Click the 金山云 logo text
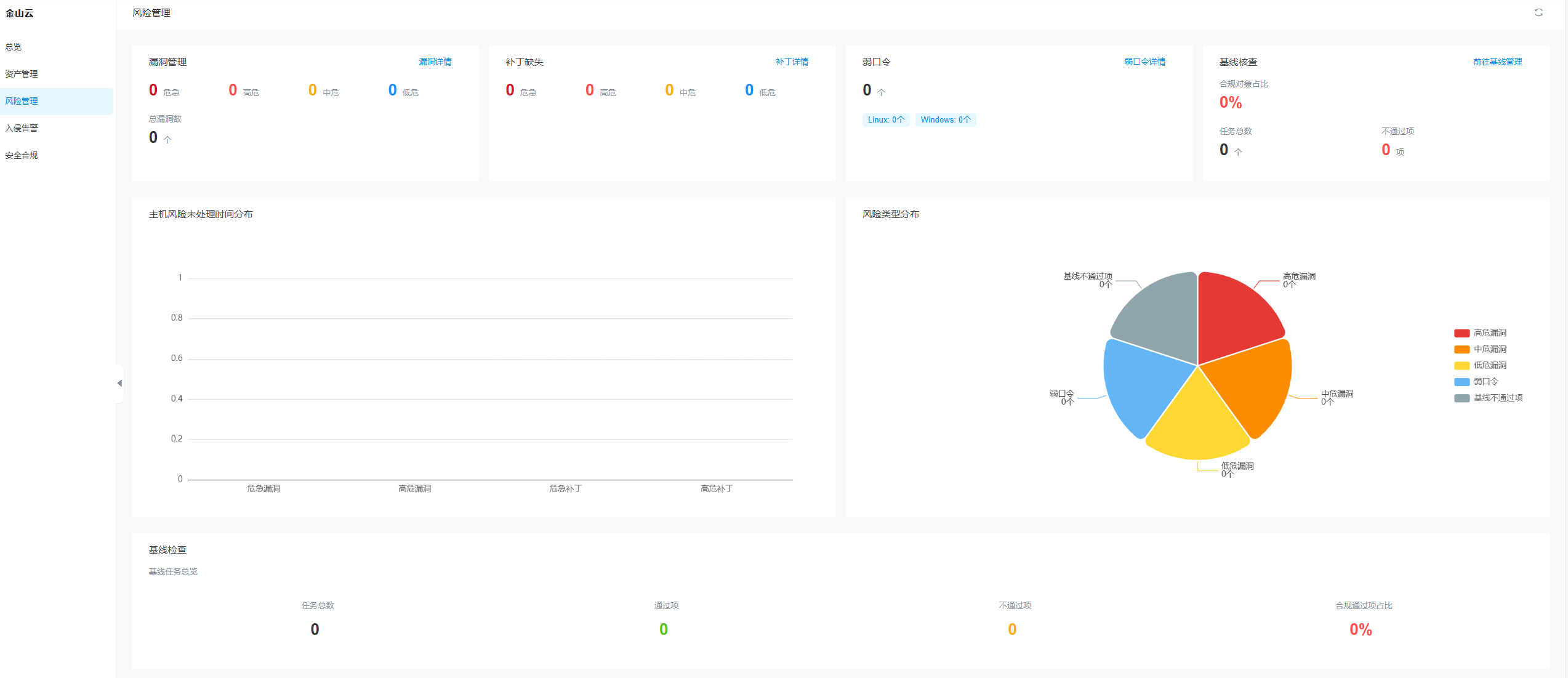 [20, 13]
